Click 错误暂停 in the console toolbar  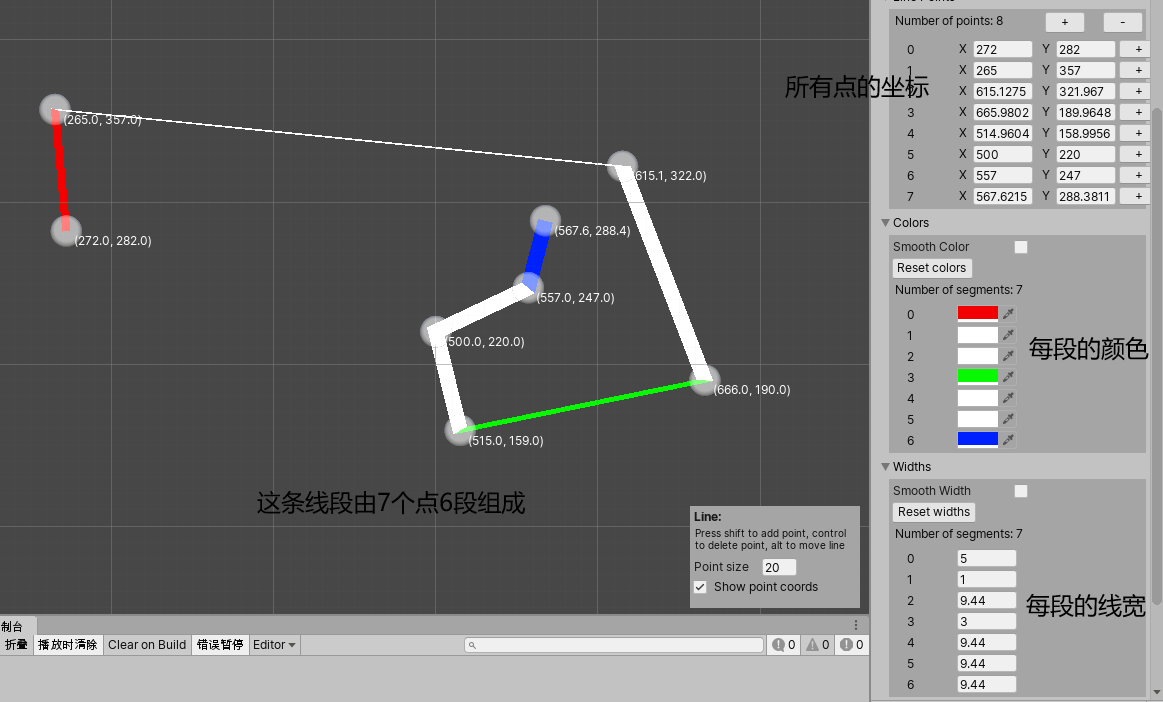(x=220, y=644)
